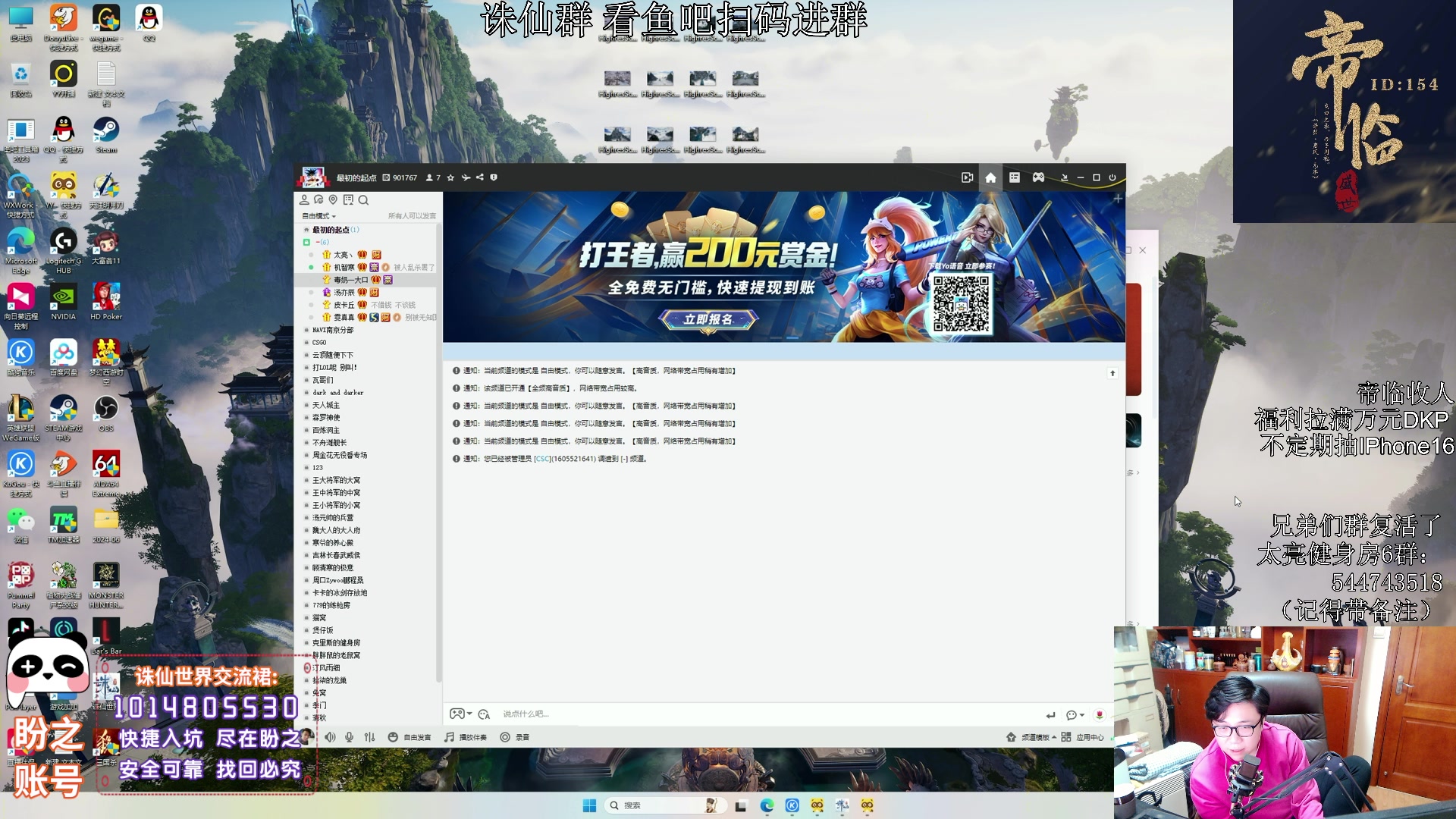Screen dimensions: 1456x819
Task: Click the 立即报名 sign up banner button
Action: (x=708, y=319)
